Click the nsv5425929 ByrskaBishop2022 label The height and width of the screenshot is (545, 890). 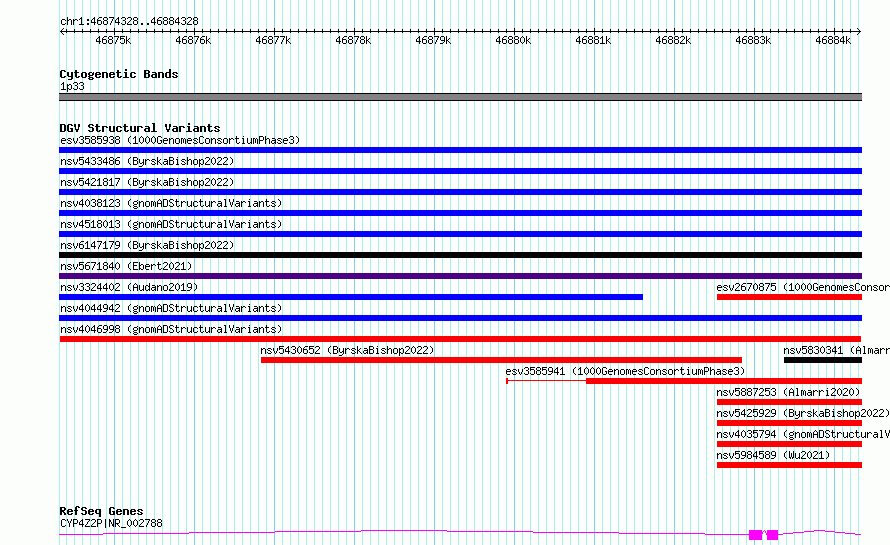click(803, 413)
